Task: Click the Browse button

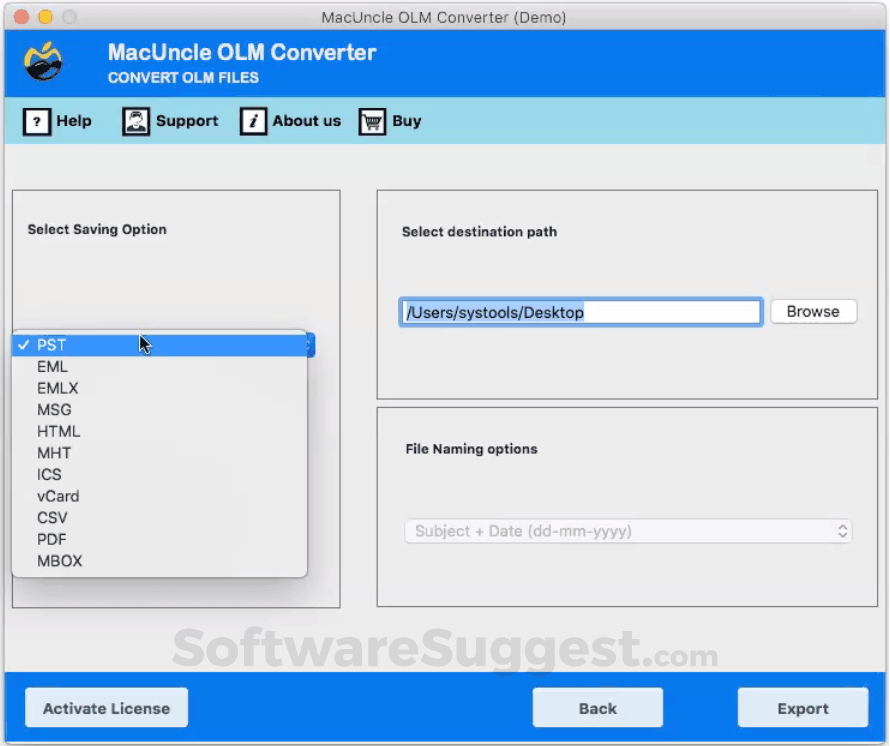Action: coord(813,312)
